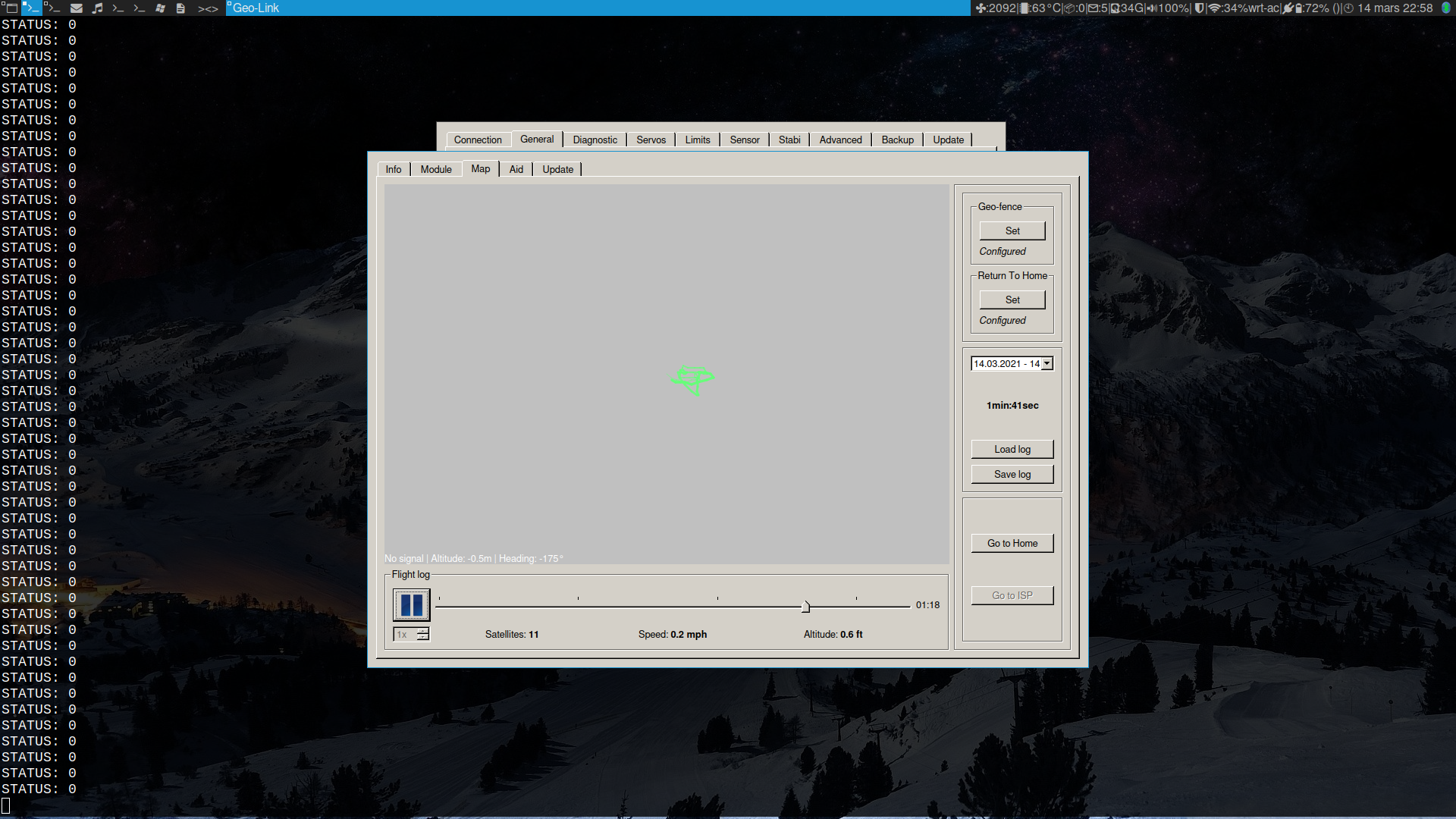
Task: Click the window icon workspace in top bar
Action: [11, 8]
